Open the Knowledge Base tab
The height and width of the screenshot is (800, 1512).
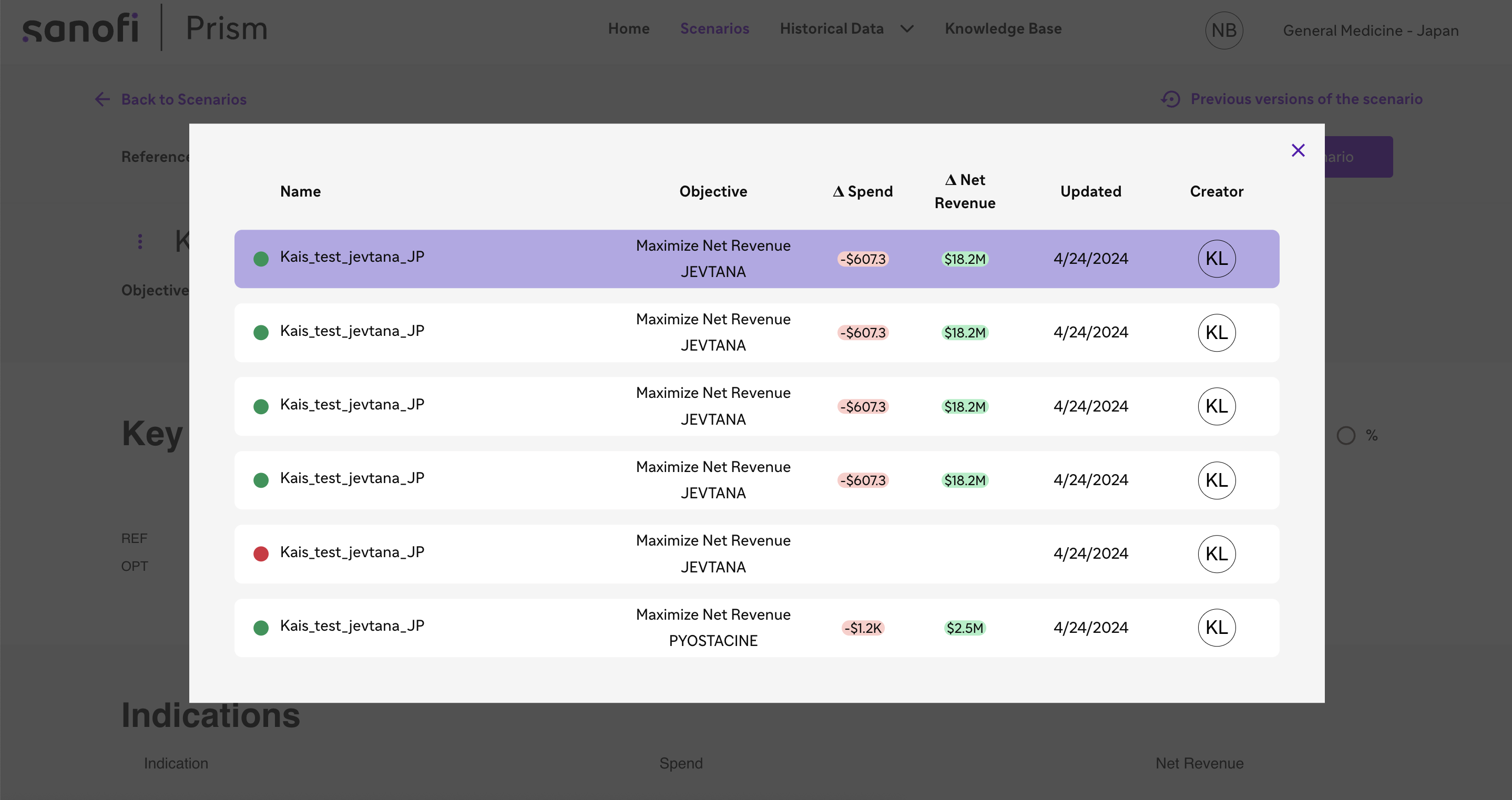[x=1003, y=29]
